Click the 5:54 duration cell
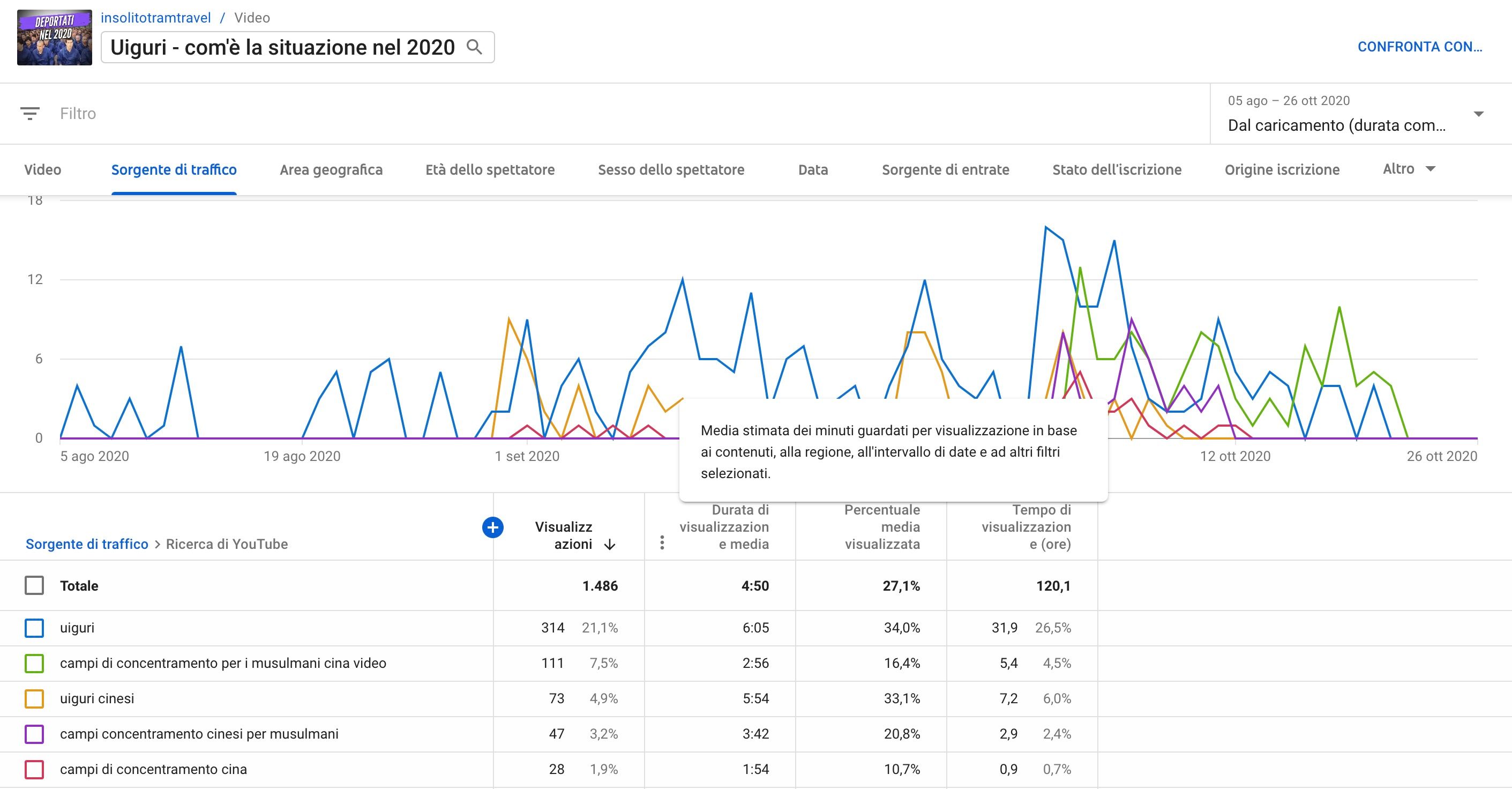 [x=755, y=698]
